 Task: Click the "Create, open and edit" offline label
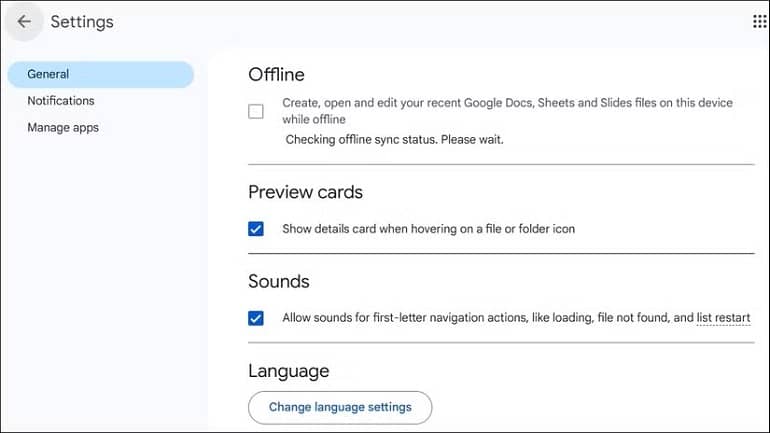(507, 111)
